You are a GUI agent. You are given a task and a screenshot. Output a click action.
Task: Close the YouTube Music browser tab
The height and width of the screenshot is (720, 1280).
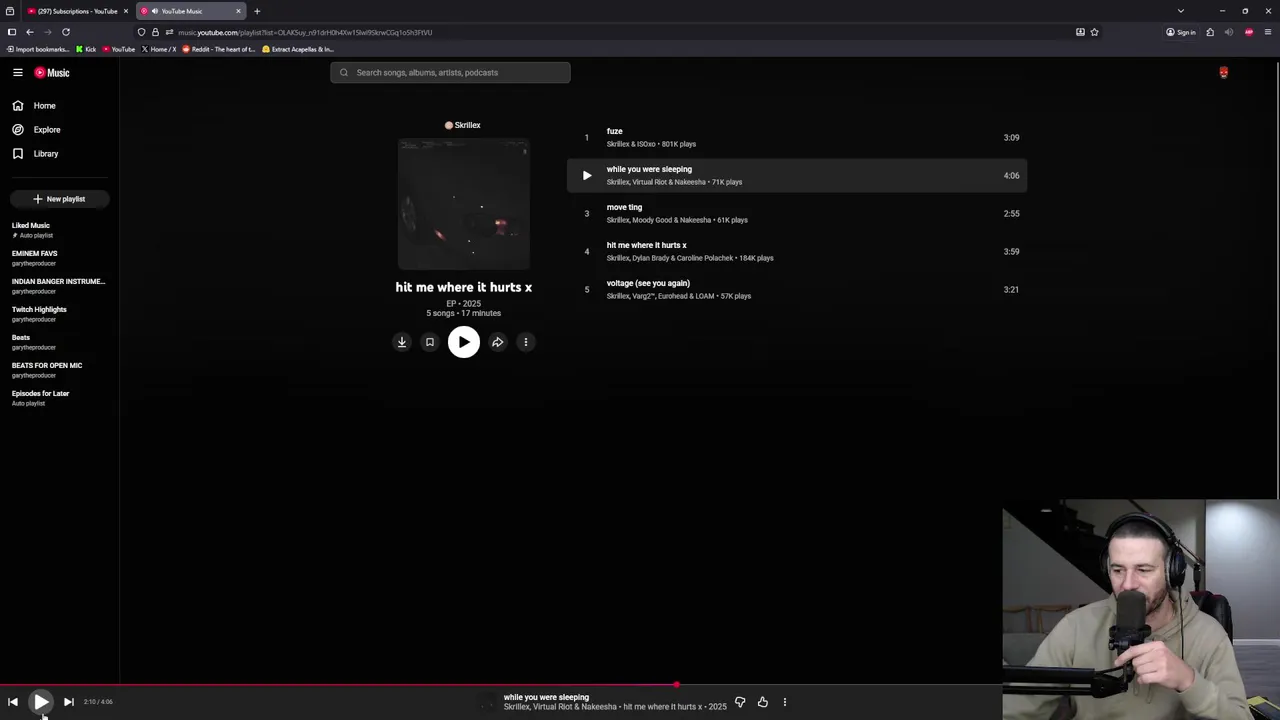pyautogui.click(x=238, y=11)
